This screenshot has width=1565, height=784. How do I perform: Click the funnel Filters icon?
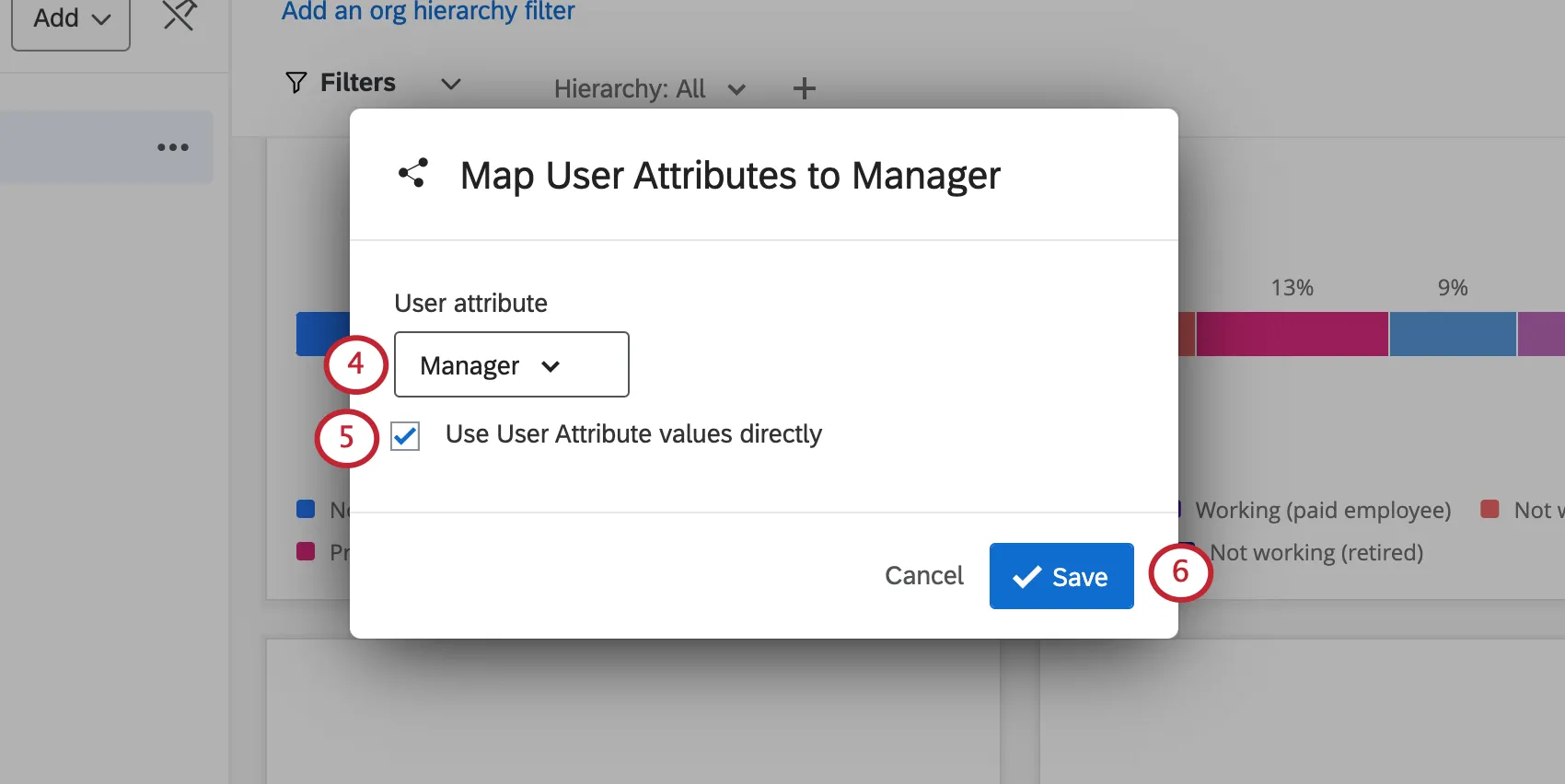coord(296,83)
